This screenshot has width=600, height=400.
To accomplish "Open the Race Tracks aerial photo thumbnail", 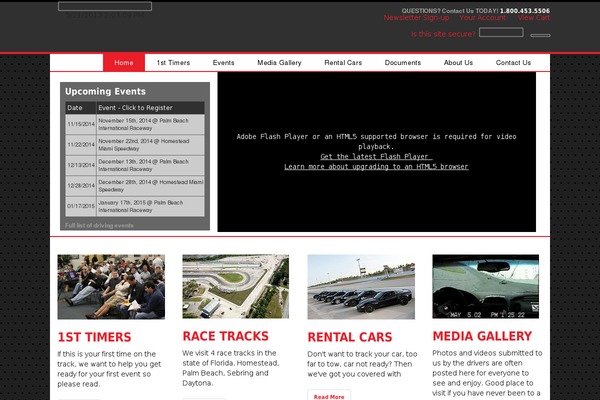I will tap(236, 286).
